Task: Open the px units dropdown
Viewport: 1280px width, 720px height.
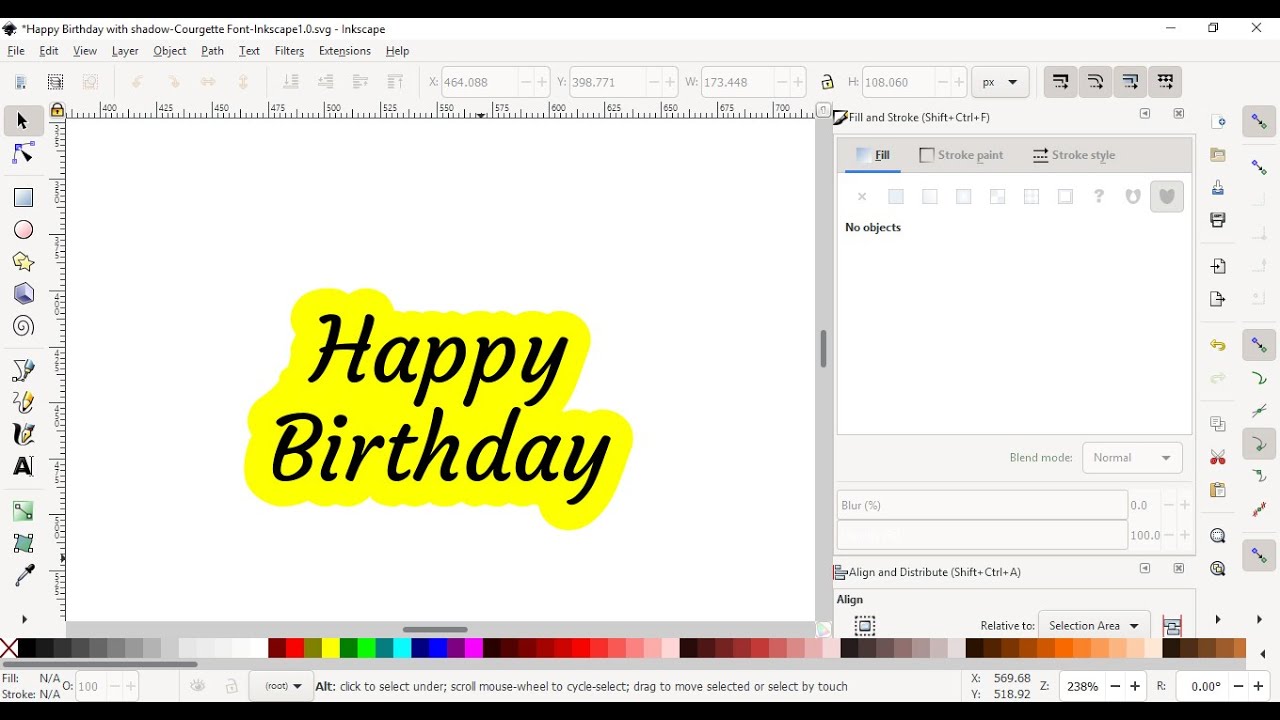Action: (x=1000, y=82)
